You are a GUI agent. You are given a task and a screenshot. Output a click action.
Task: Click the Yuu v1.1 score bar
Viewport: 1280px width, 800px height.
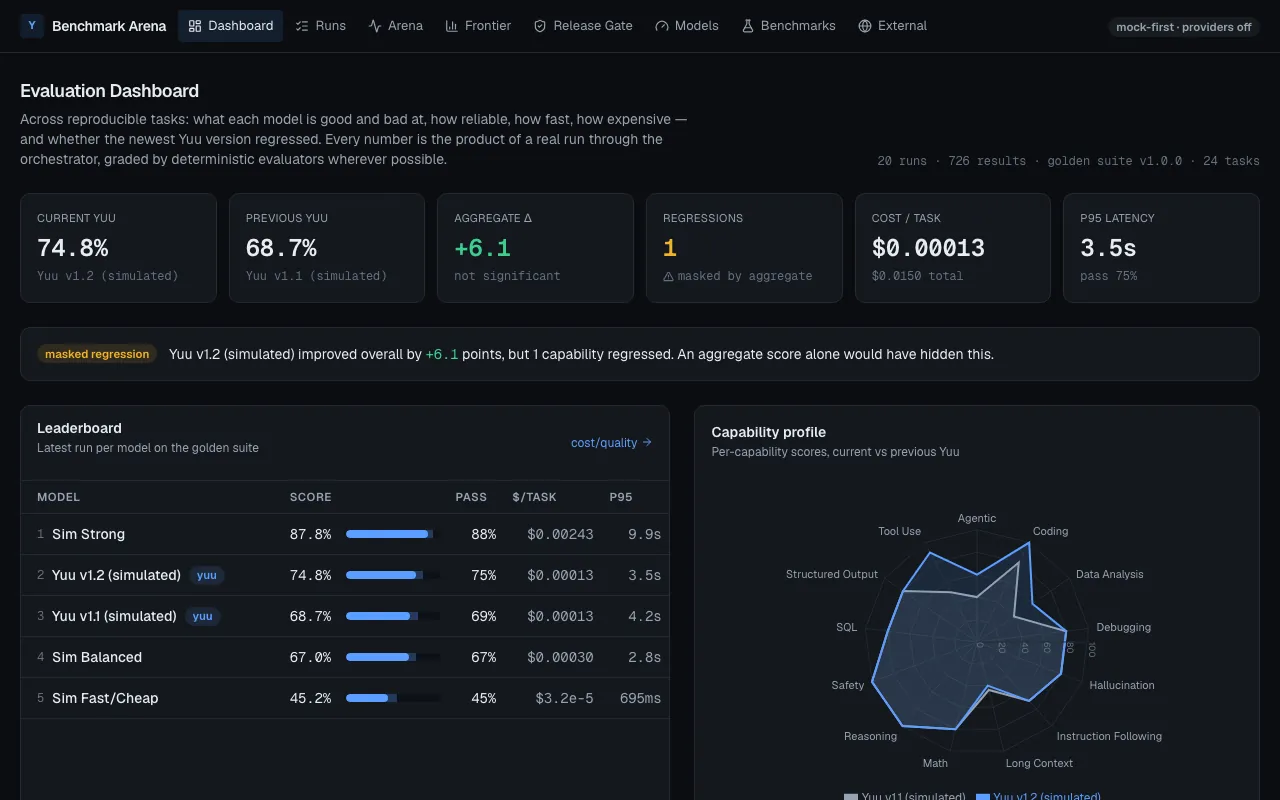pos(393,616)
